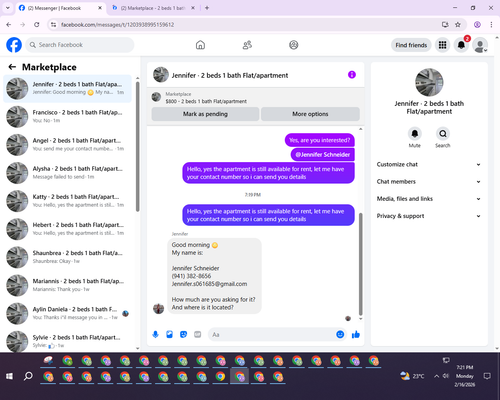Image resolution: width=500 pixels, height=400 pixels.
Task: Choose a GIF icon in the composer
Action: (x=198, y=334)
